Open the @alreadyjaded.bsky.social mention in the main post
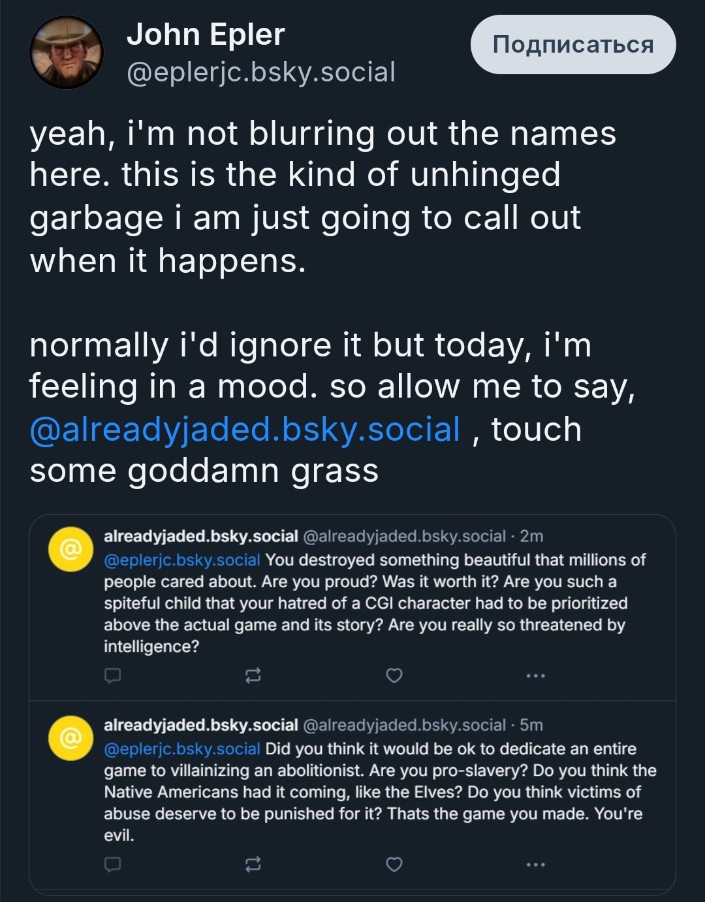 coord(245,429)
